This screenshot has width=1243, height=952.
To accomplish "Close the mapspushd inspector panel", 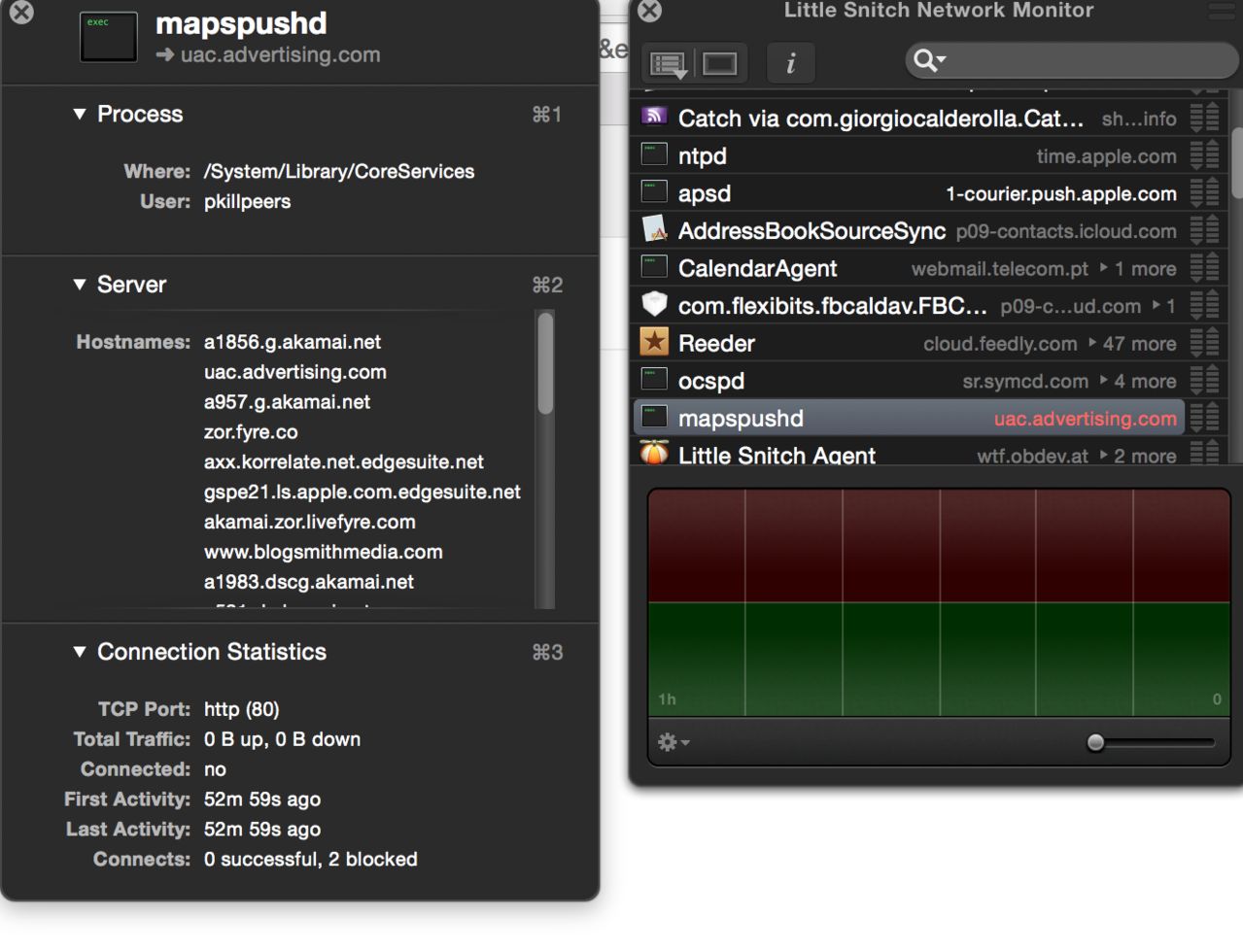I will tap(21, 12).
